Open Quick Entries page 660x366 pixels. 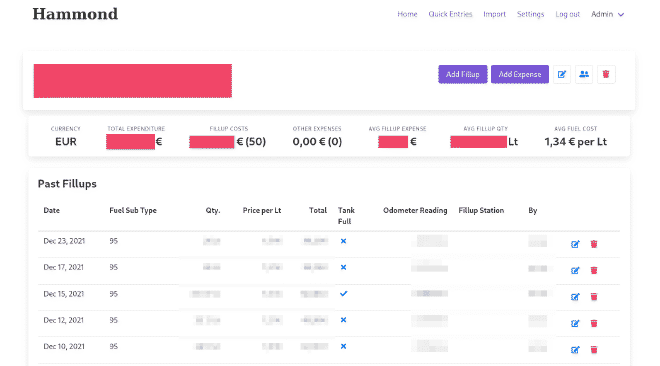(450, 14)
